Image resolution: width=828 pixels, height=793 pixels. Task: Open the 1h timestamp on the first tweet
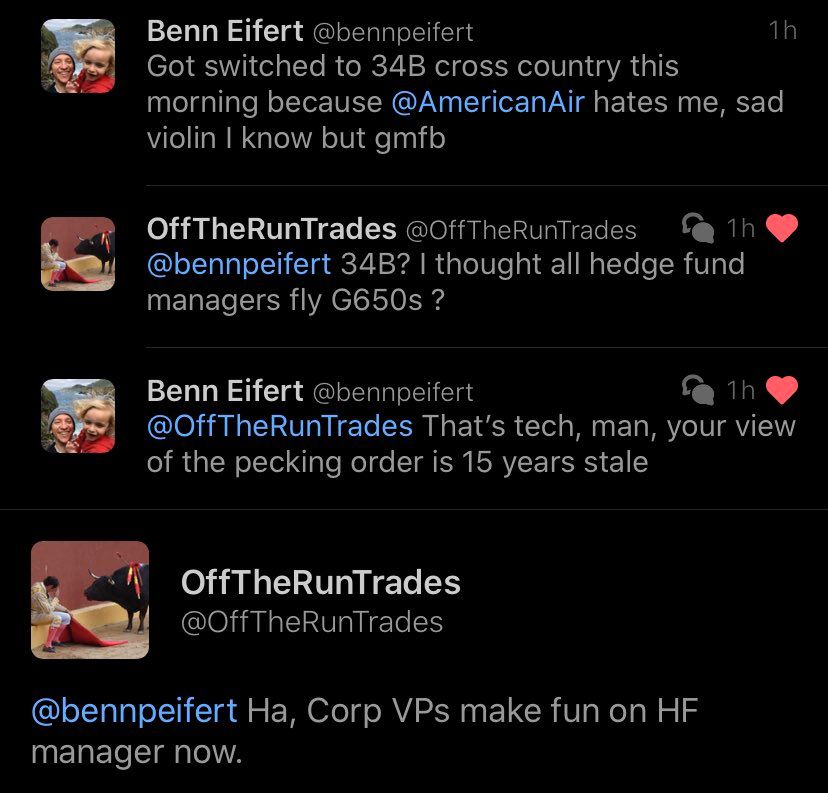[x=783, y=31]
